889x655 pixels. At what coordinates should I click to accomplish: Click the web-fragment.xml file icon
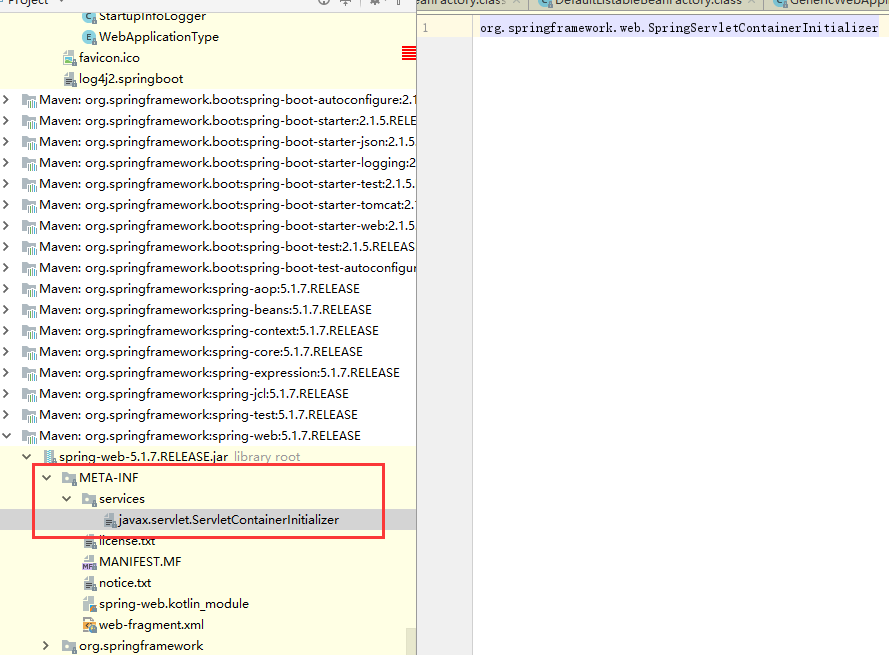90,626
